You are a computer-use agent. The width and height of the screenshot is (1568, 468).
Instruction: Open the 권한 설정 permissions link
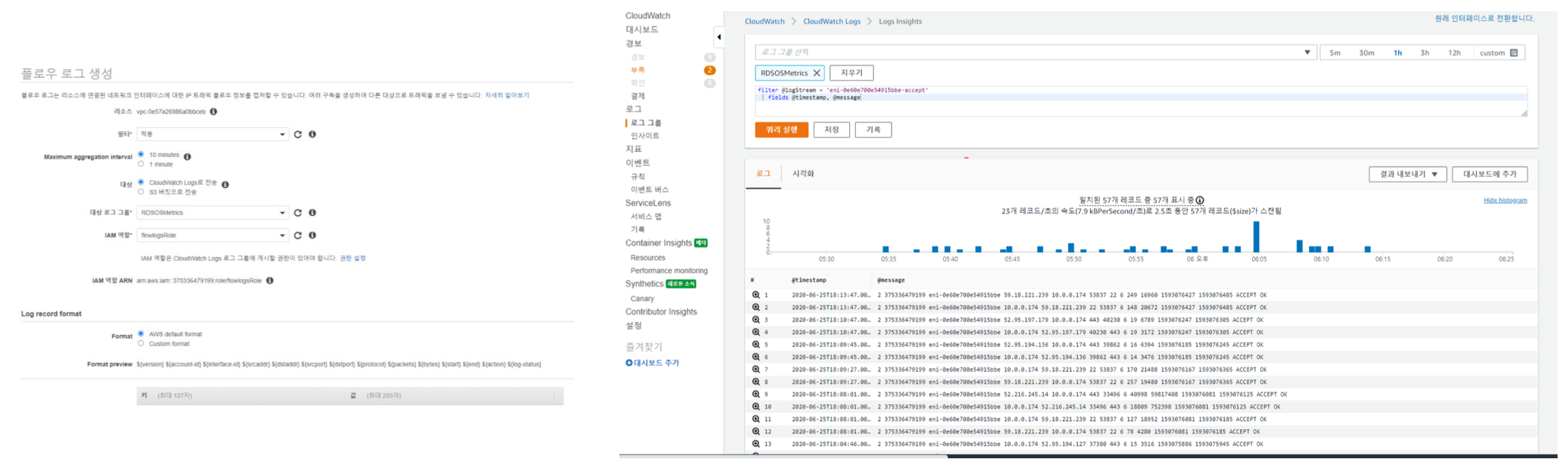click(x=353, y=258)
